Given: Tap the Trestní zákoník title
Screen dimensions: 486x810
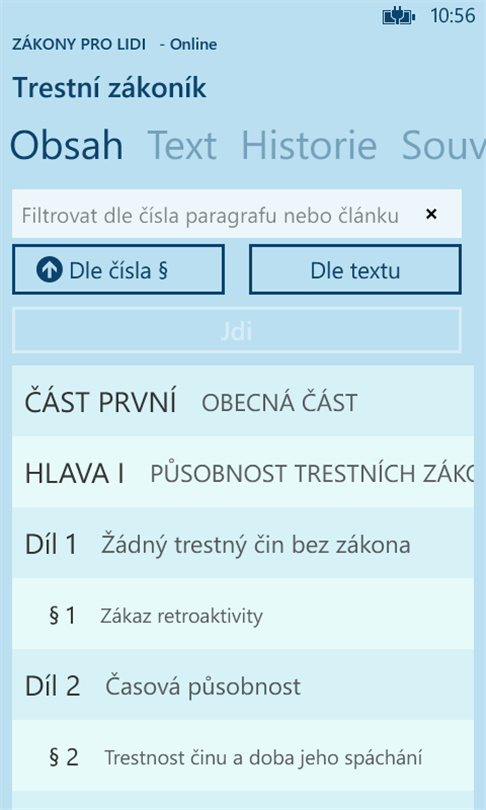Looking at the screenshot, I should point(109,87).
